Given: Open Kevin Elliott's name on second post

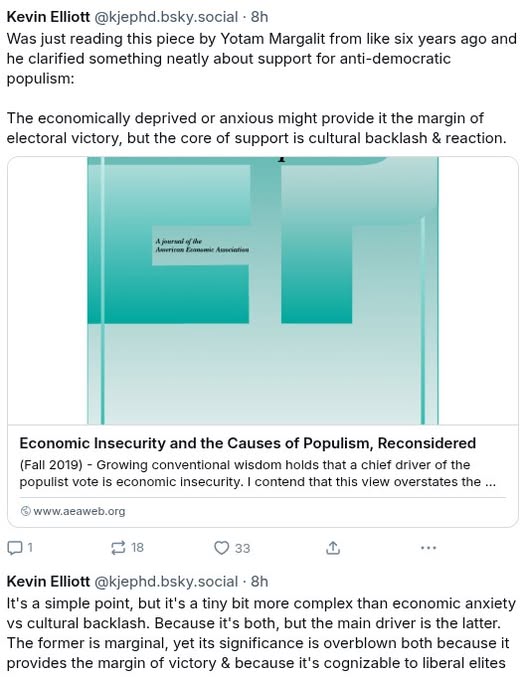Looking at the screenshot, I should coord(48,582).
